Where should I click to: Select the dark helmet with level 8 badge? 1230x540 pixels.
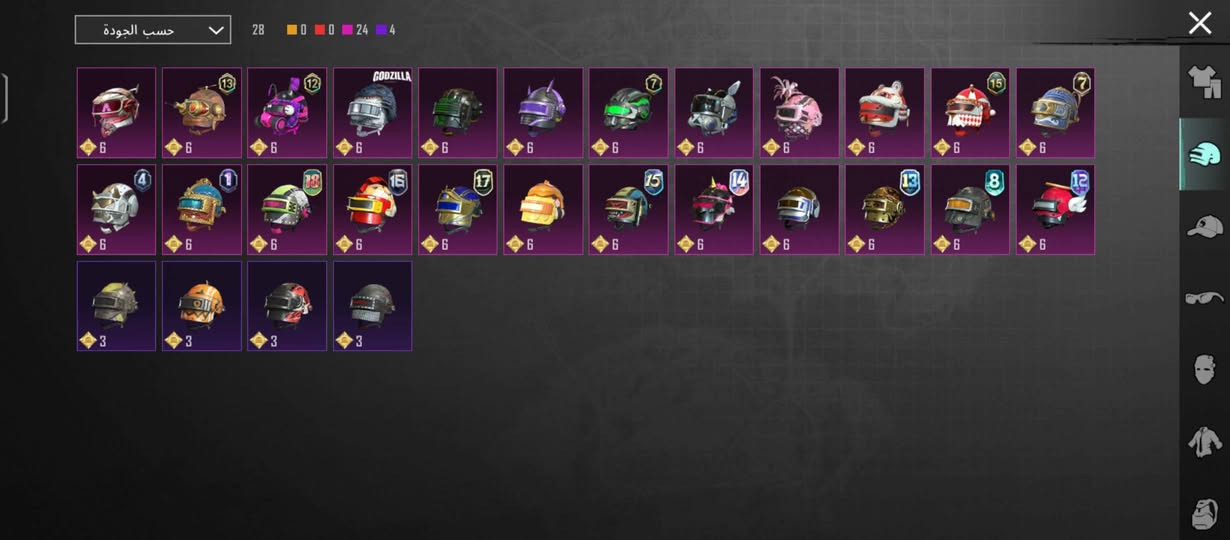pyautogui.click(x=970, y=210)
